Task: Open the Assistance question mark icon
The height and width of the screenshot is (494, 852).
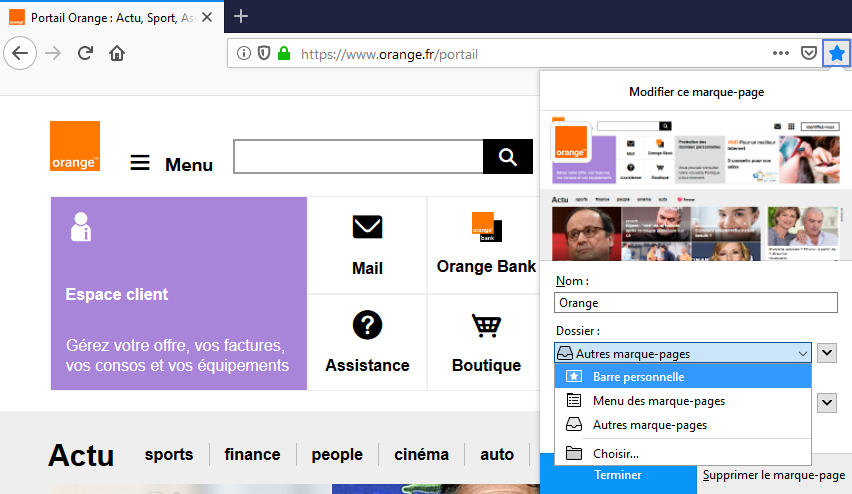Action: tap(367, 325)
